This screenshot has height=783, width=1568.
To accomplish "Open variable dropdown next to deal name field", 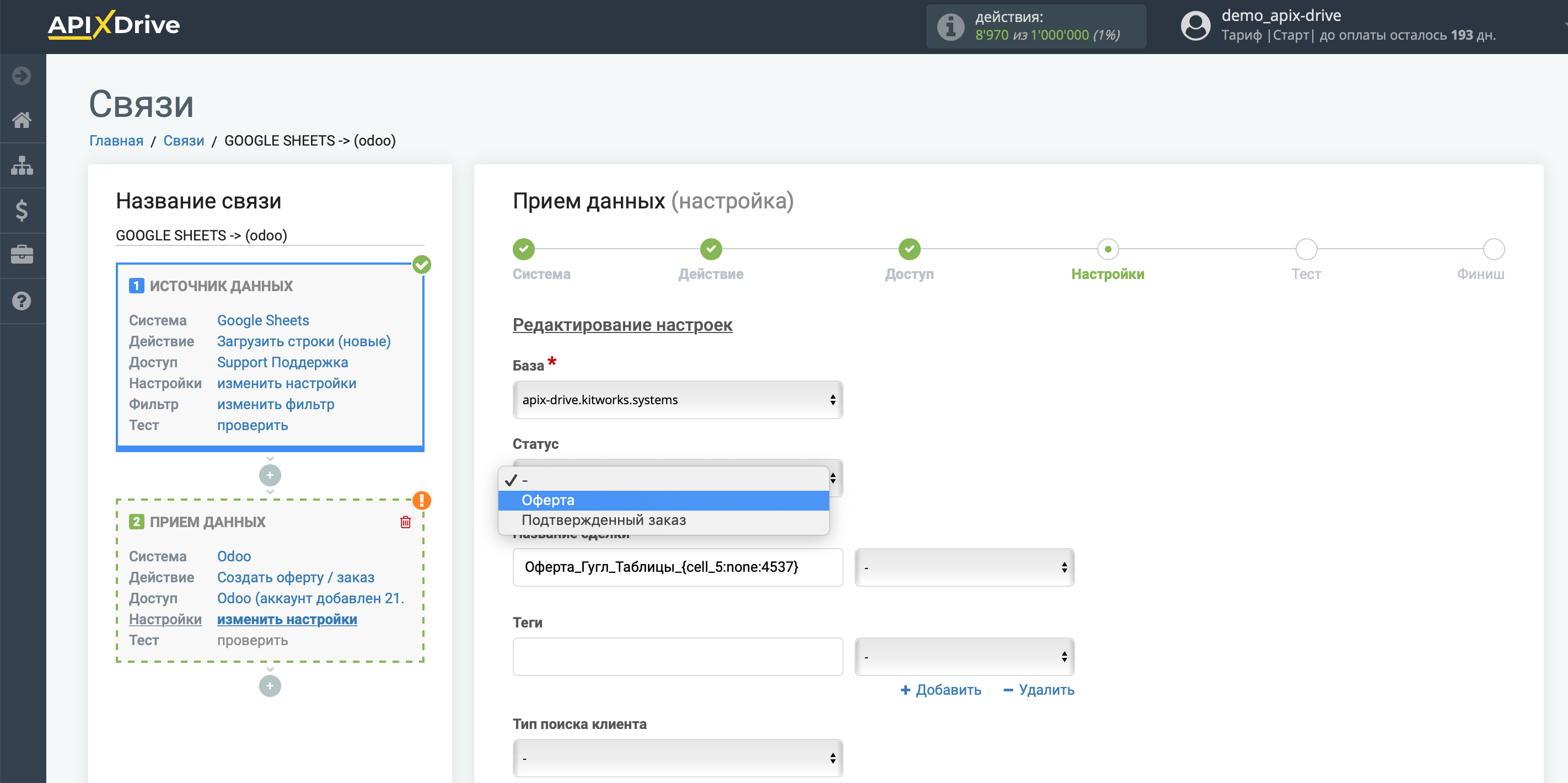I will point(964,567).
